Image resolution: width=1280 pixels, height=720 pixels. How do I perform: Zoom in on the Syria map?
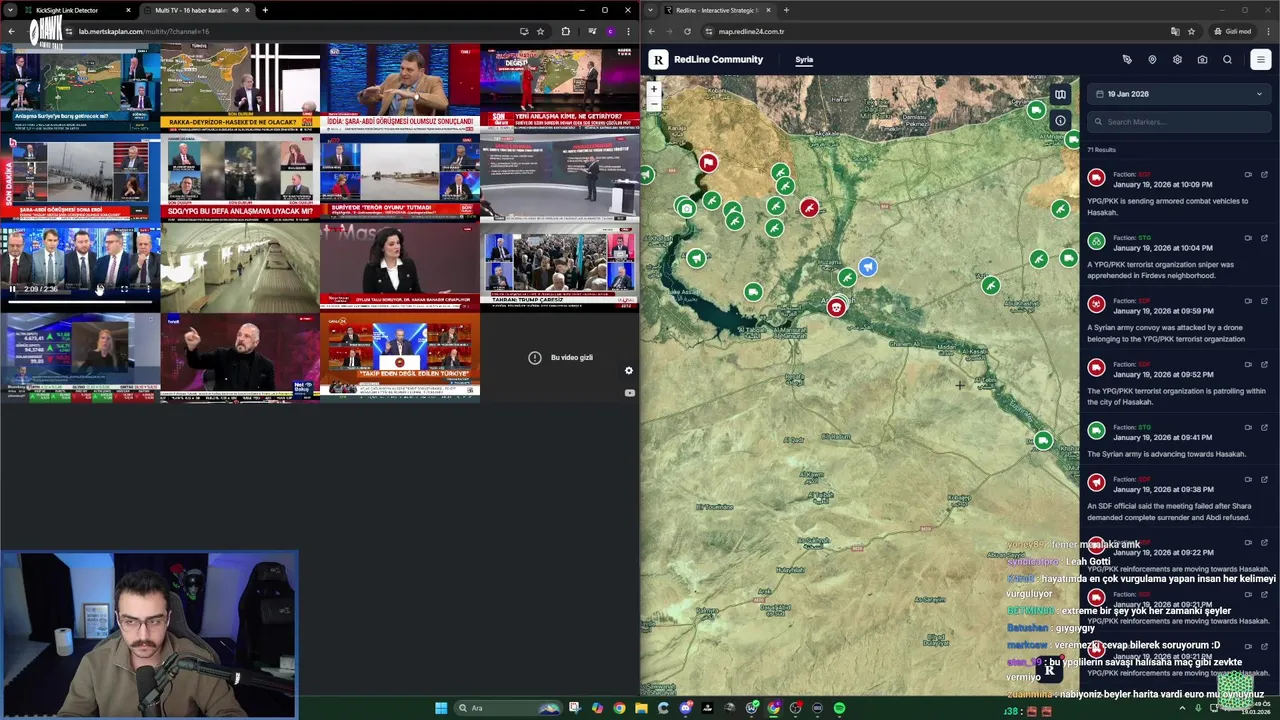pos(654,89)
